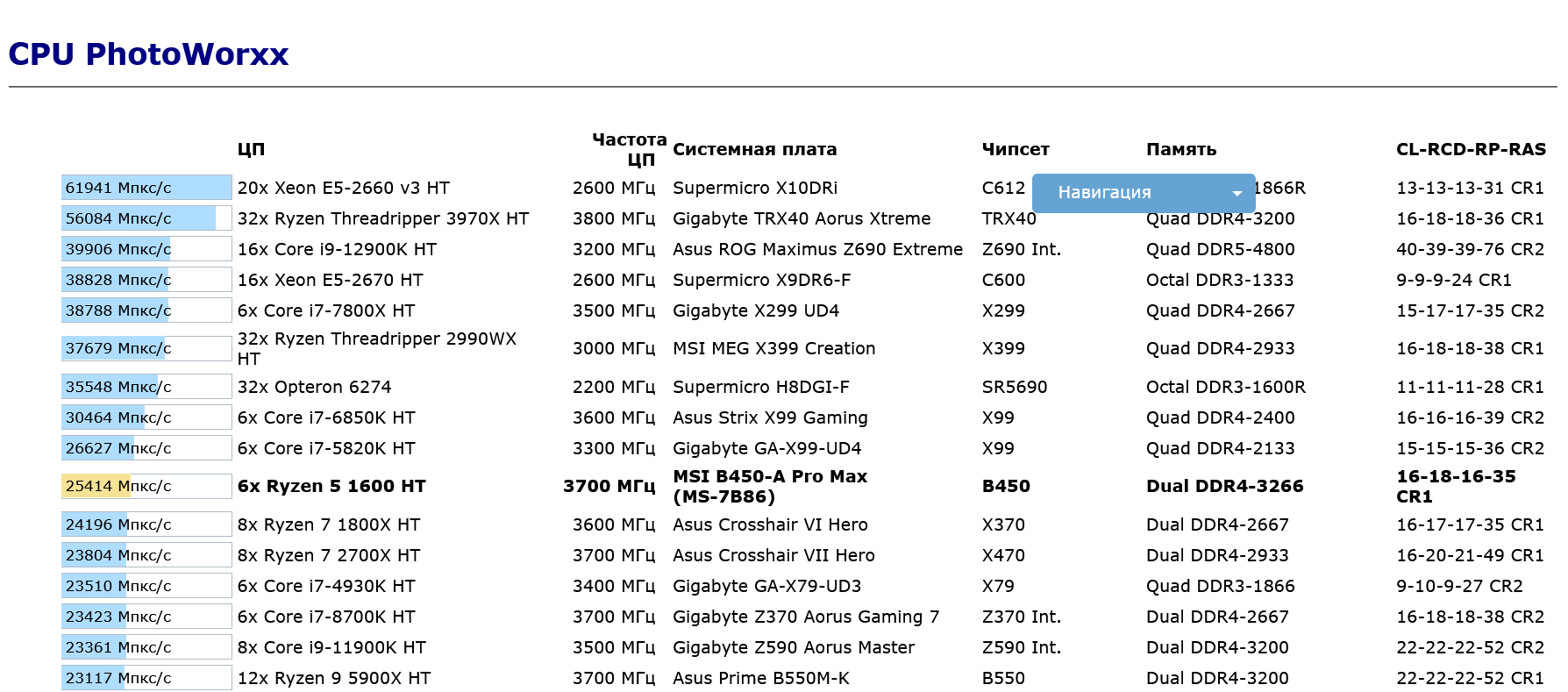Click the 39906 Мпкс/с score bar
Screen dimensions: 1568x692
146,249
